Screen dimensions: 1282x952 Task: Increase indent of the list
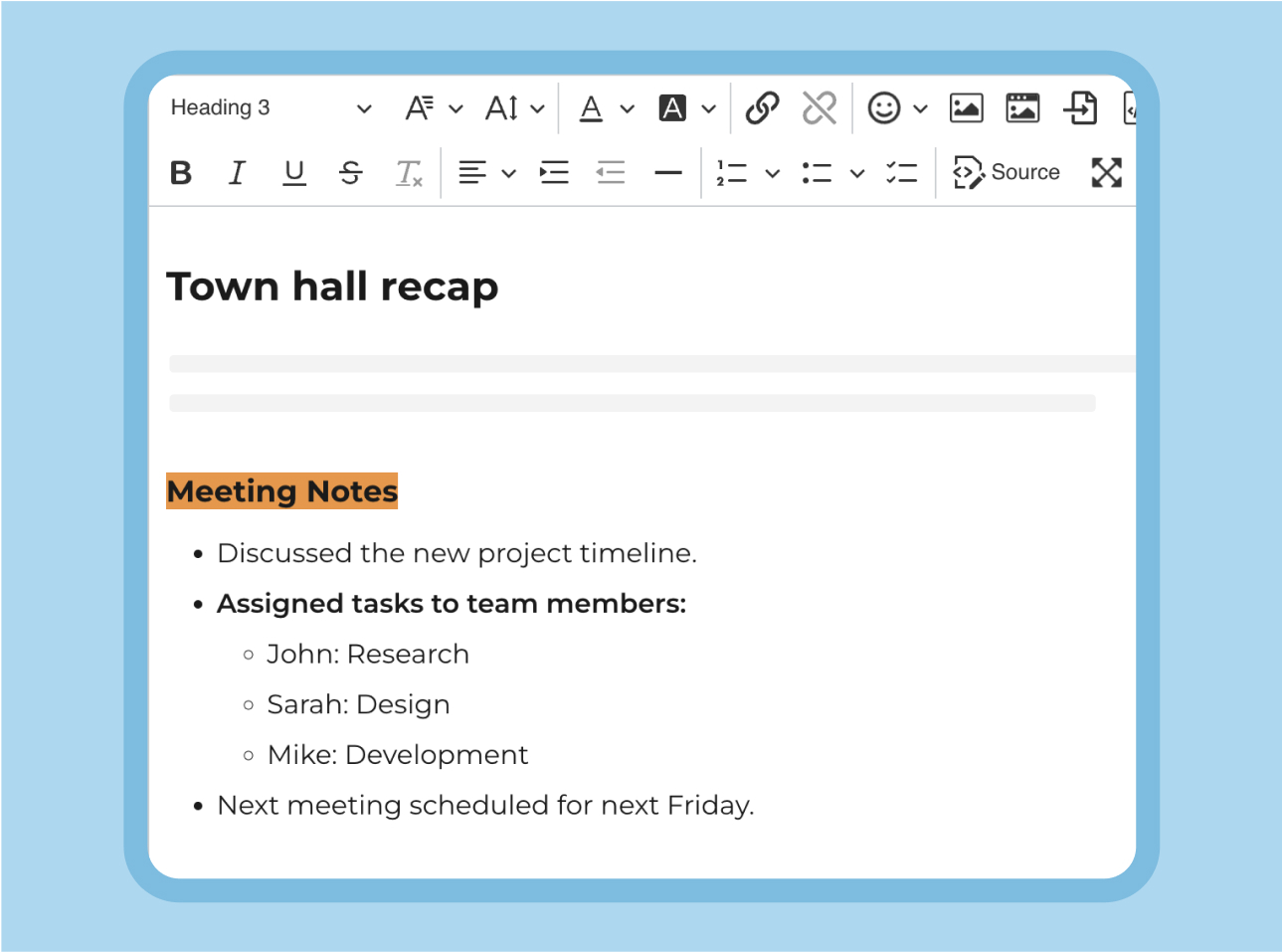coord(554,173)
